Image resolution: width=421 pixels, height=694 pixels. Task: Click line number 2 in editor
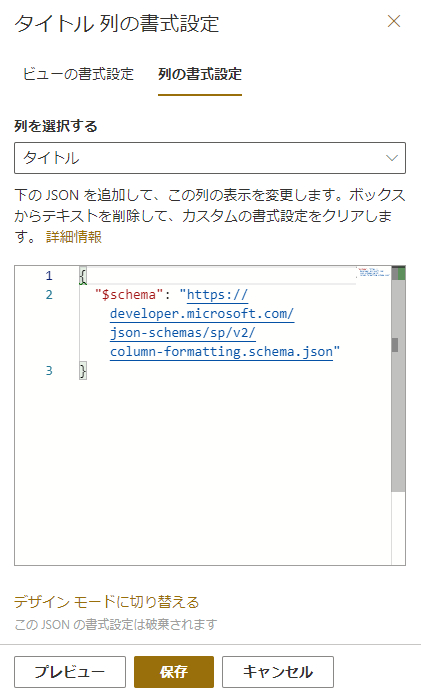pos(49,295)
